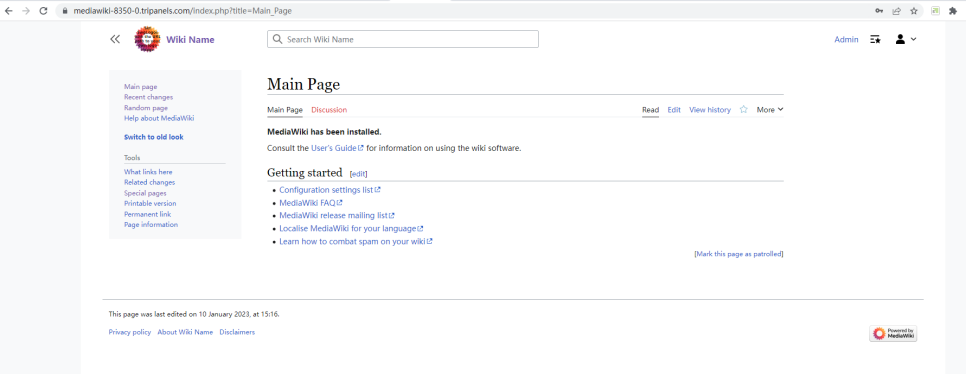Screen dimensions: 967x374
Task: Expand the More dropdown menu
Action: [x=770, y=110]
